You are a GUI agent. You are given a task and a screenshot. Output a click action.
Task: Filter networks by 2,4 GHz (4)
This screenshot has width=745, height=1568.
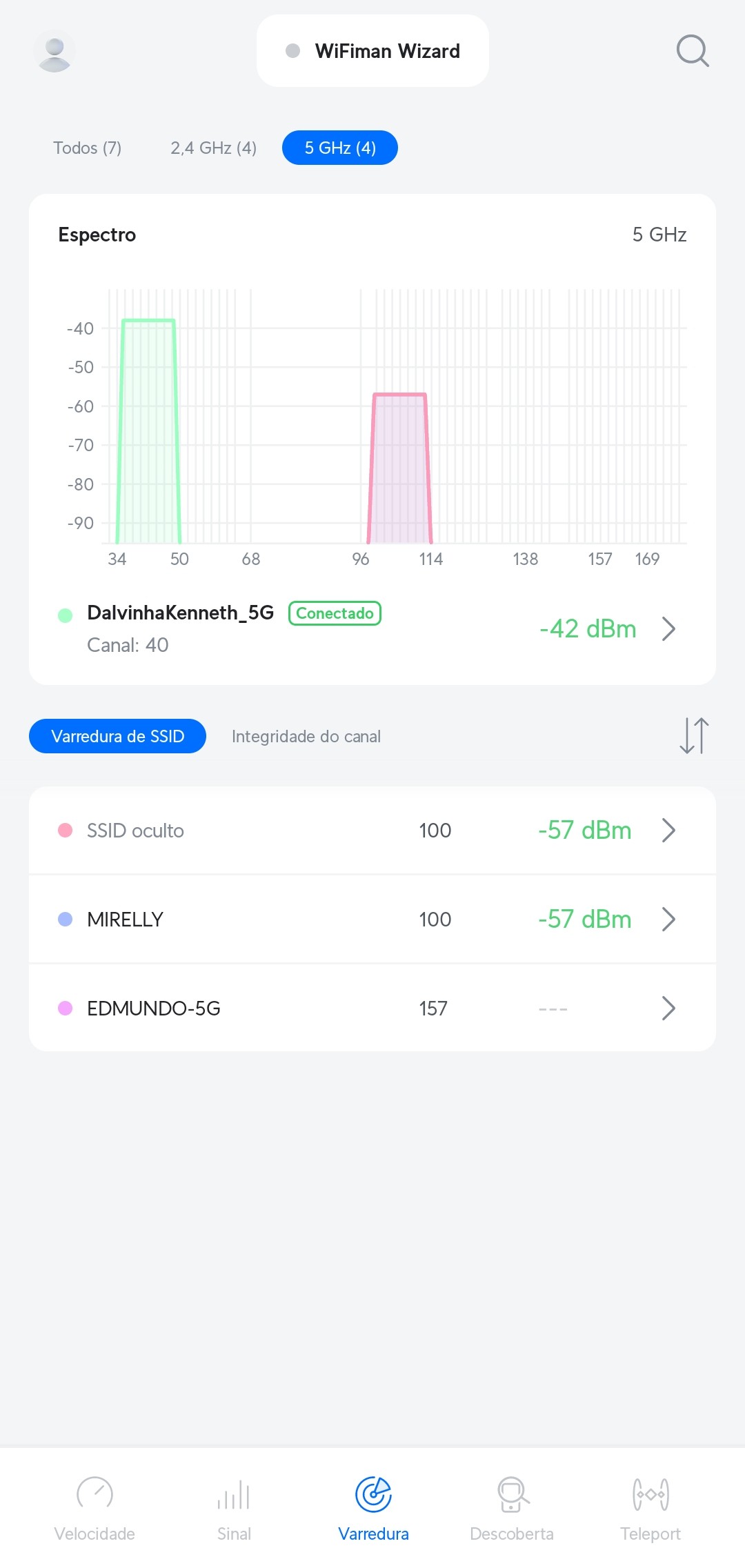tap(214, 148)
